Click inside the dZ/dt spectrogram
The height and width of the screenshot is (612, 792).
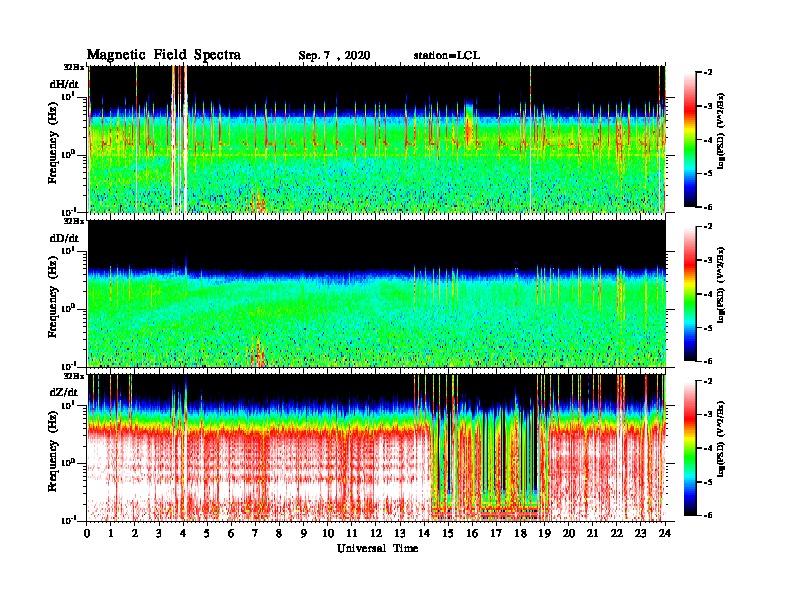tap(377, 448)
